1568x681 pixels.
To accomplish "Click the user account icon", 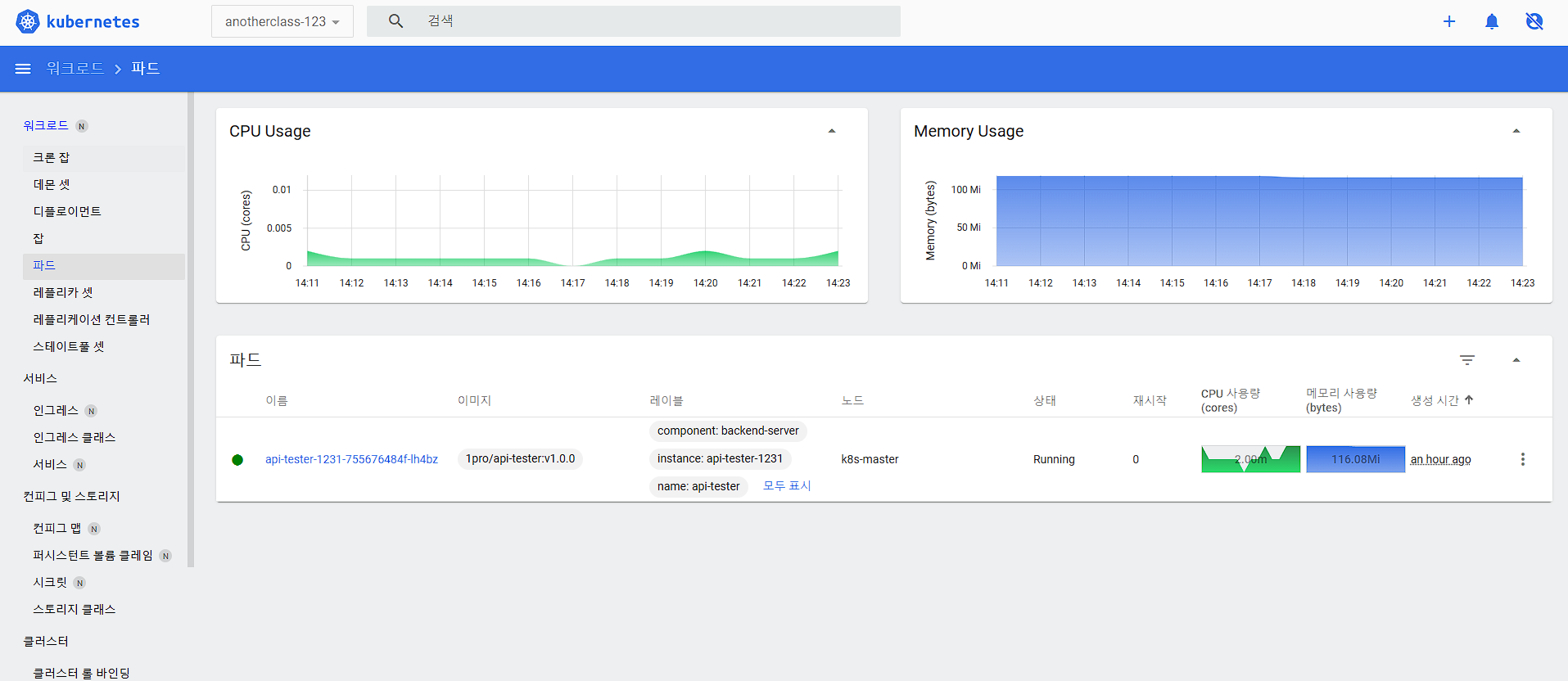I will point(1534,21).
